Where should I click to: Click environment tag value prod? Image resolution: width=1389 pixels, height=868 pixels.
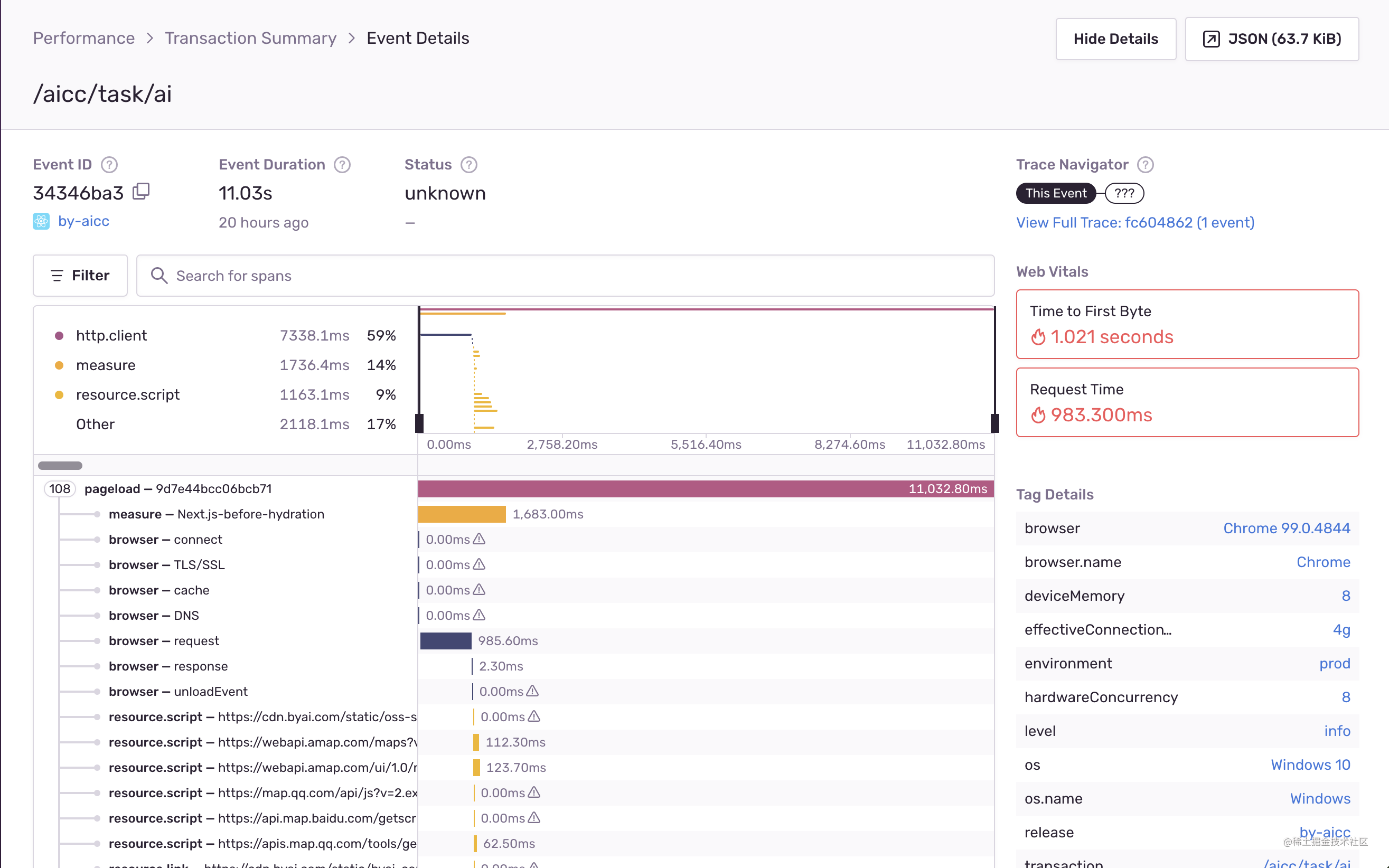(x=1335, y=664)
